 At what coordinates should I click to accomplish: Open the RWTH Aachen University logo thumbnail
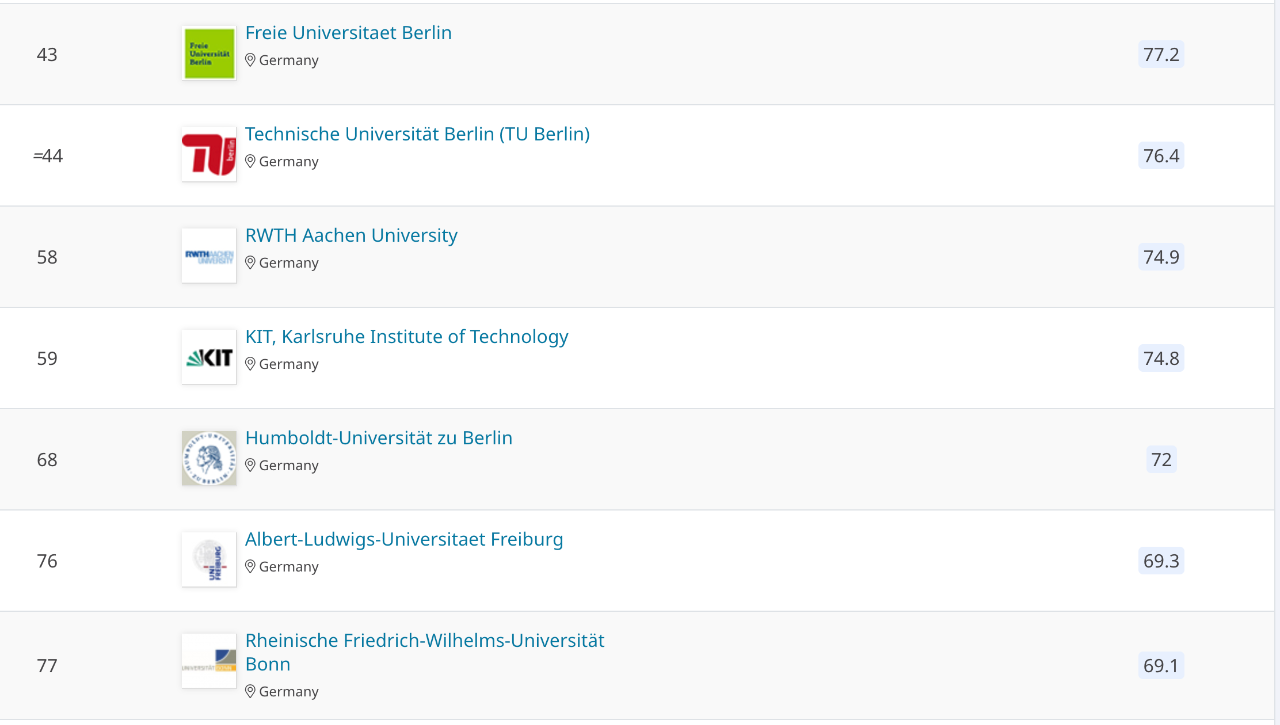tap(209, 256)
